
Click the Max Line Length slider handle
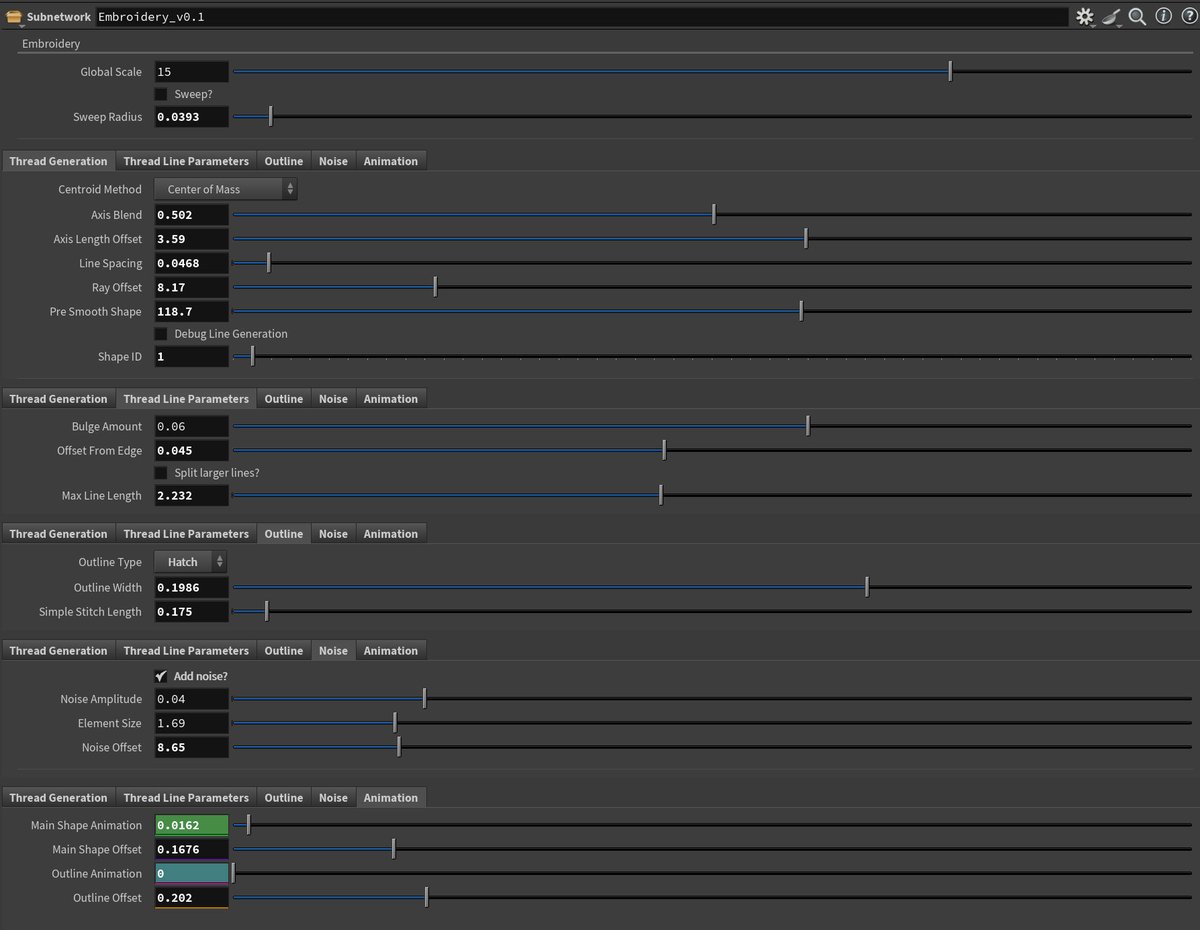click(661, 496)
